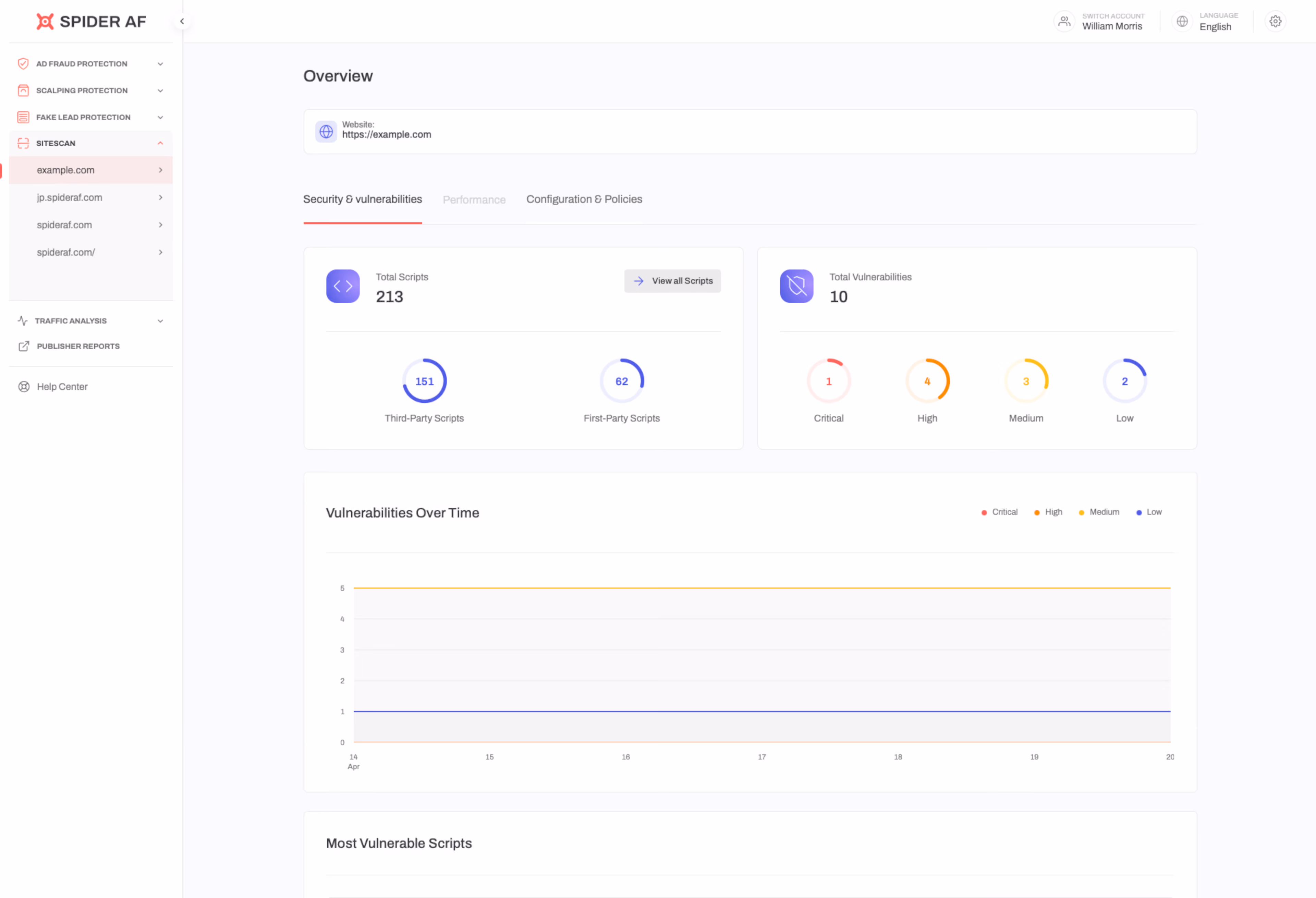Expand the Traffic Analysis chevron
1316x898 pixels.
[x=160, y=321]
